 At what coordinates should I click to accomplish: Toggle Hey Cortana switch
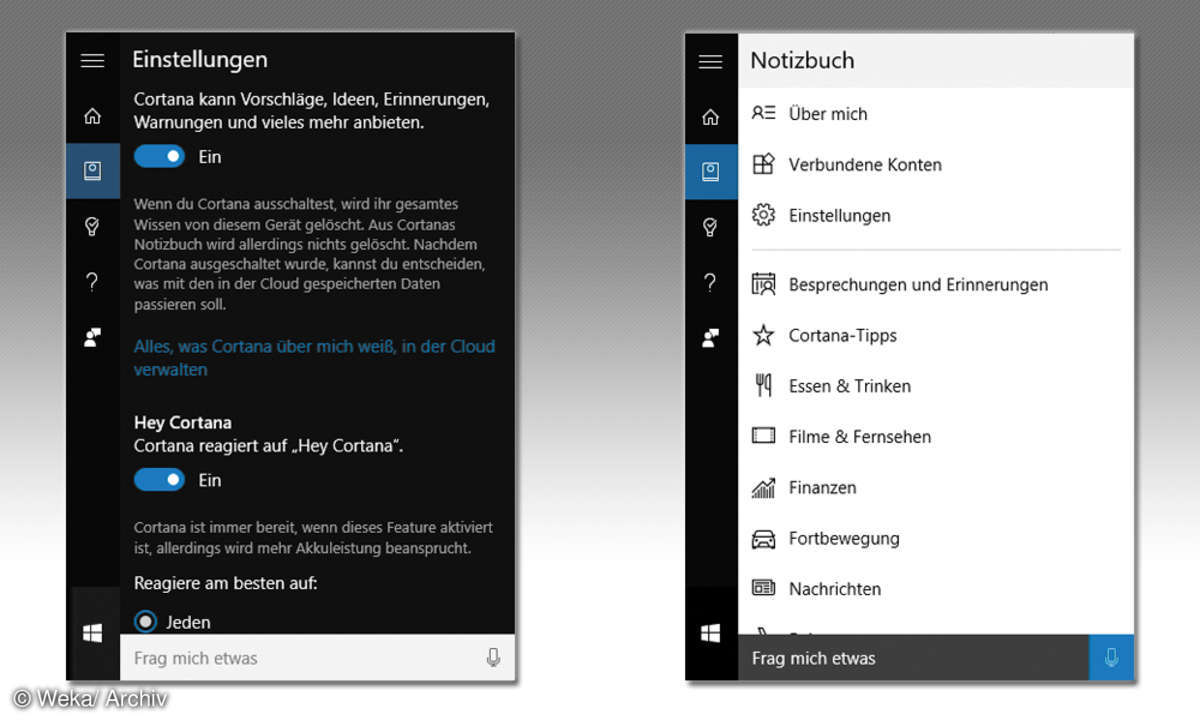160,480
